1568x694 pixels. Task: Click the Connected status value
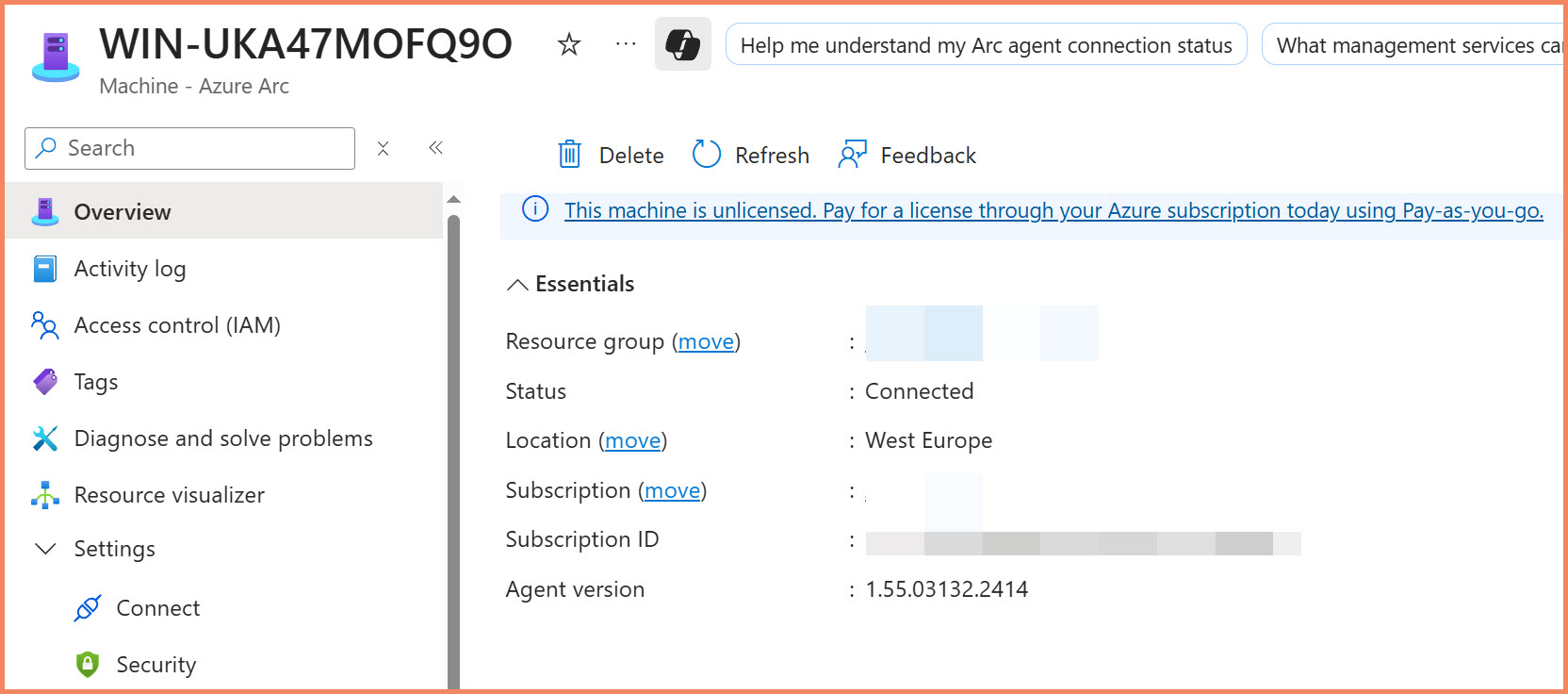919,391
